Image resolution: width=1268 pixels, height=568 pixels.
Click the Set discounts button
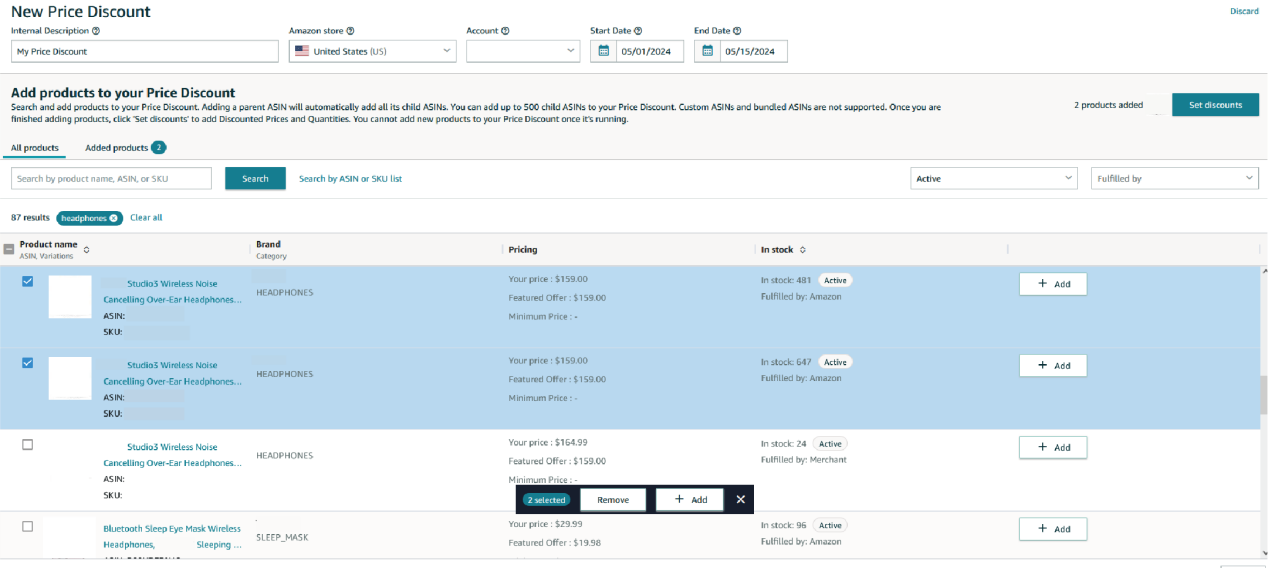1215,105
